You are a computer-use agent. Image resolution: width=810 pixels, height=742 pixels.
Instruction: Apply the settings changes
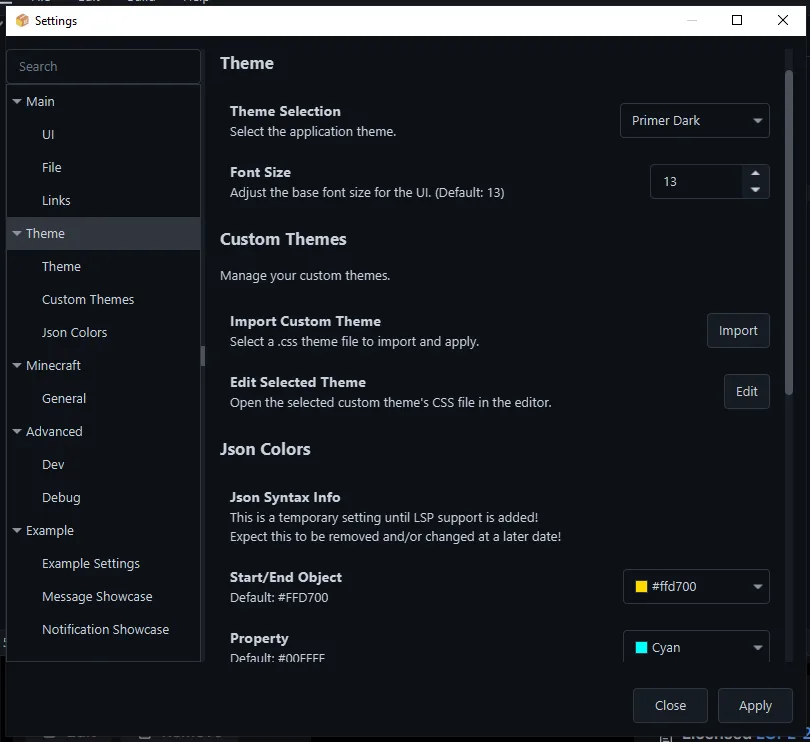(x=755, y=706)
